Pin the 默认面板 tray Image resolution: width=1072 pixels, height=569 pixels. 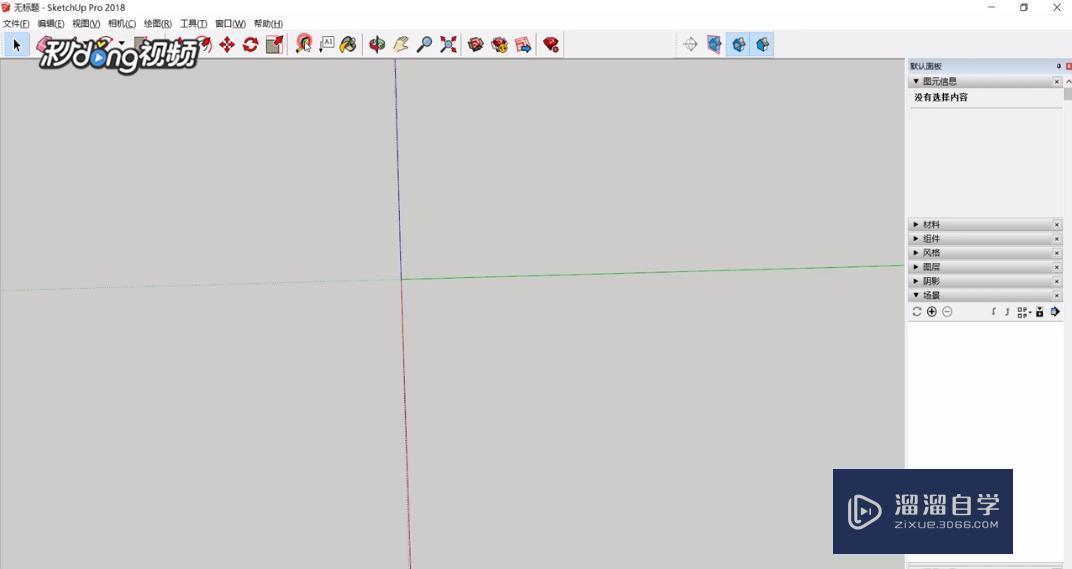click(1058, 66)
